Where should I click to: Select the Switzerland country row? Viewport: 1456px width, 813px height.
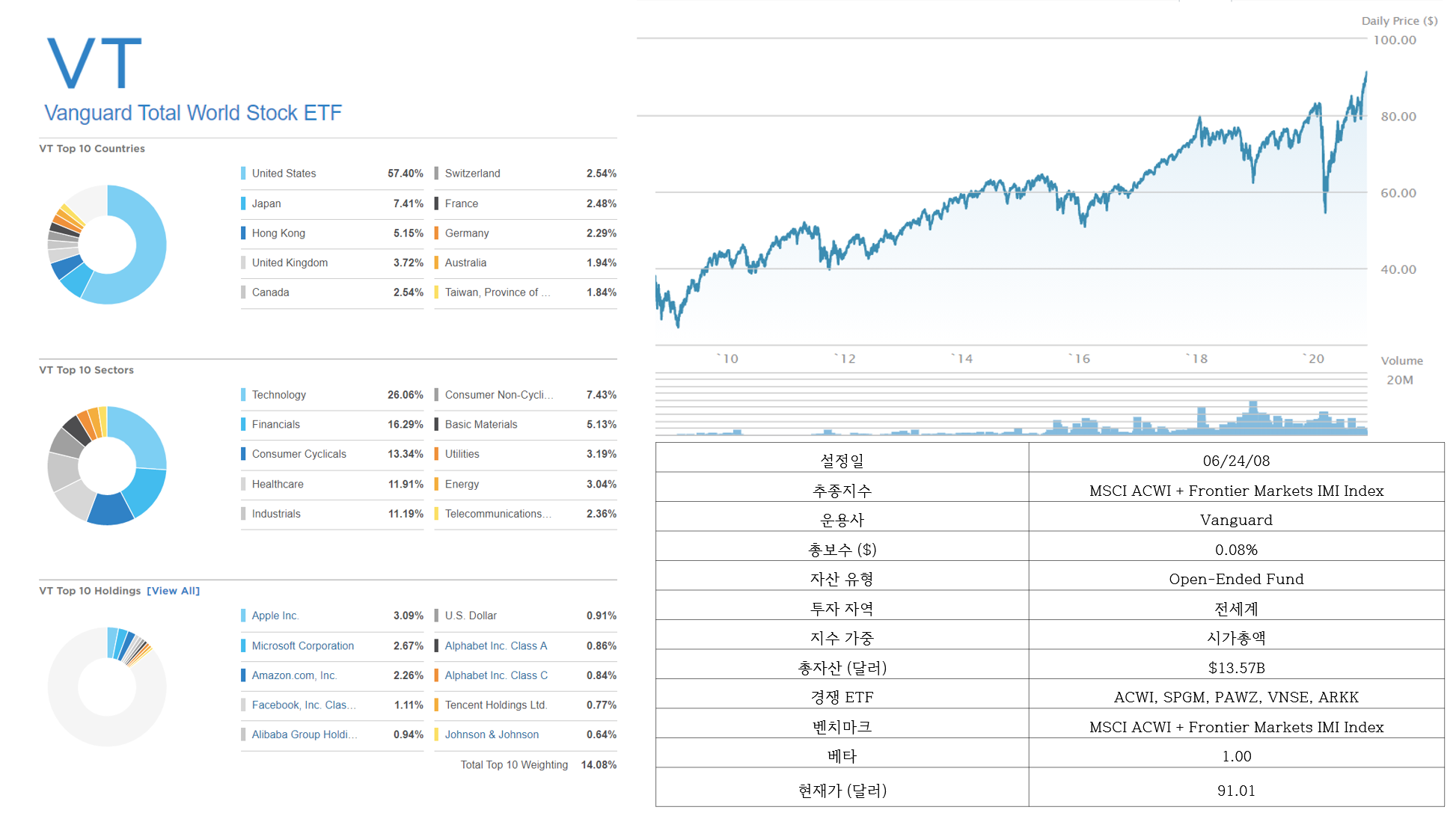pos(525,174)
